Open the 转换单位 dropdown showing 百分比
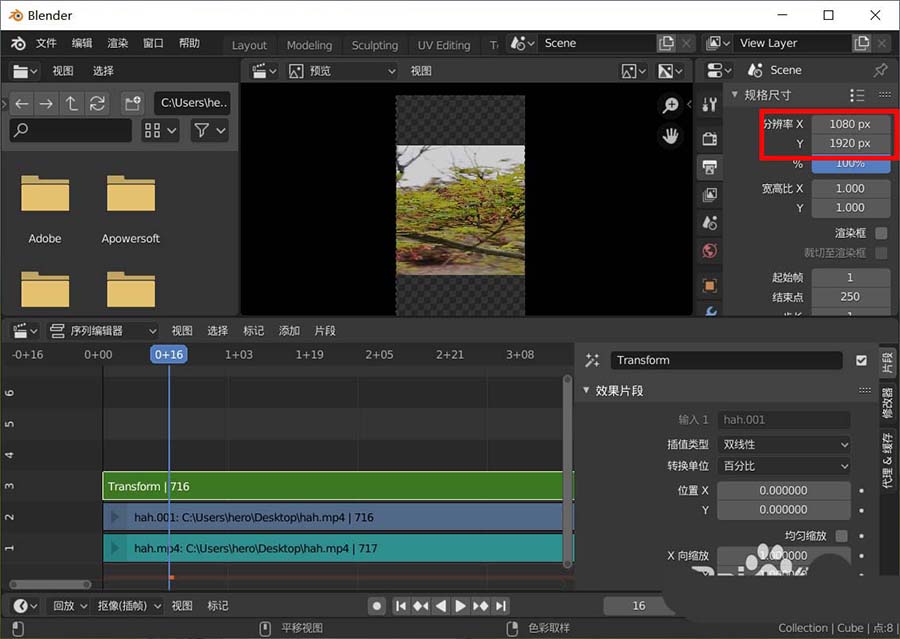 click(x=784, y=466)
